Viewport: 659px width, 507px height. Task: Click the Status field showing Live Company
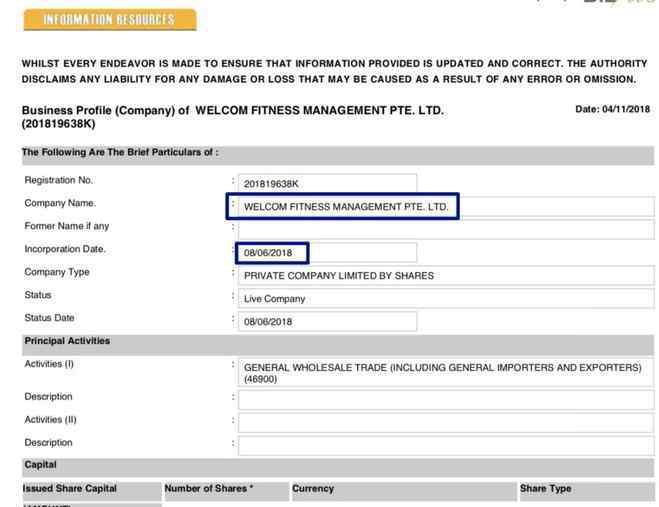(446, 298)
